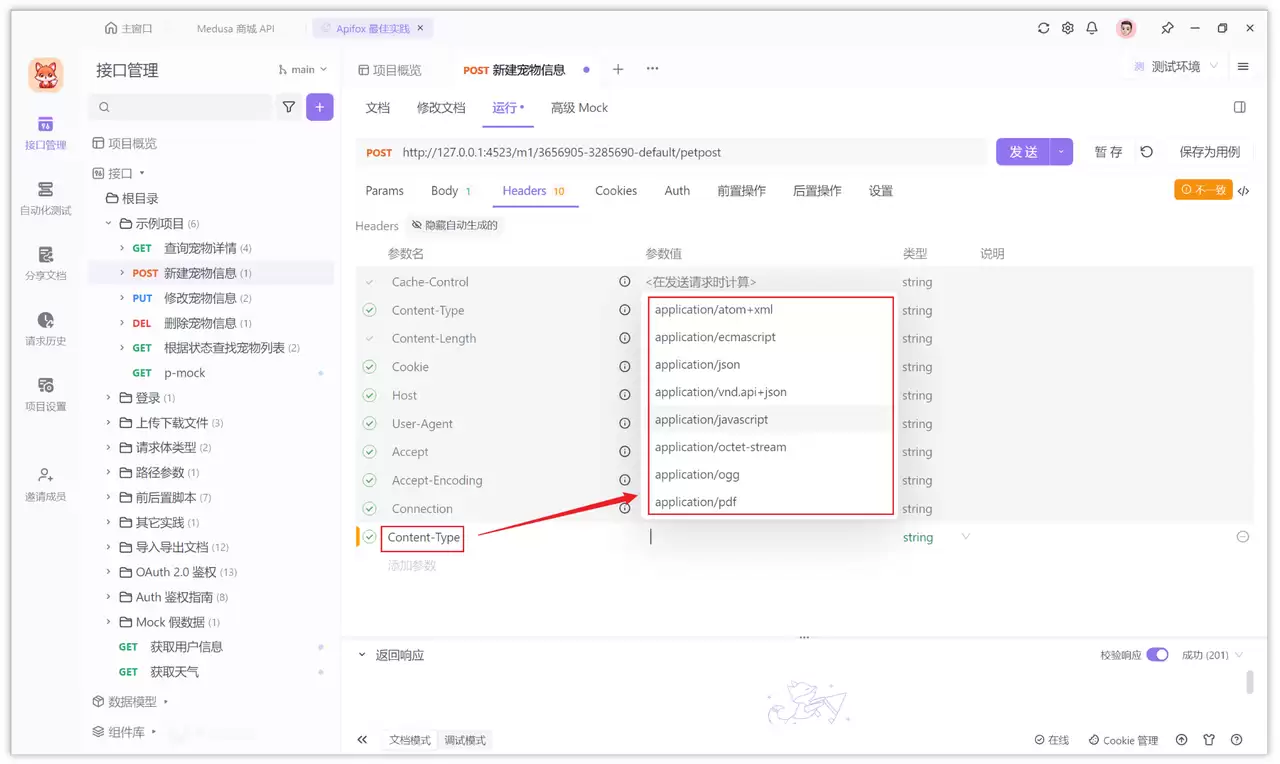Click the user avatar
Viewport: 1280px width, 764px height.
point(1127,28)
